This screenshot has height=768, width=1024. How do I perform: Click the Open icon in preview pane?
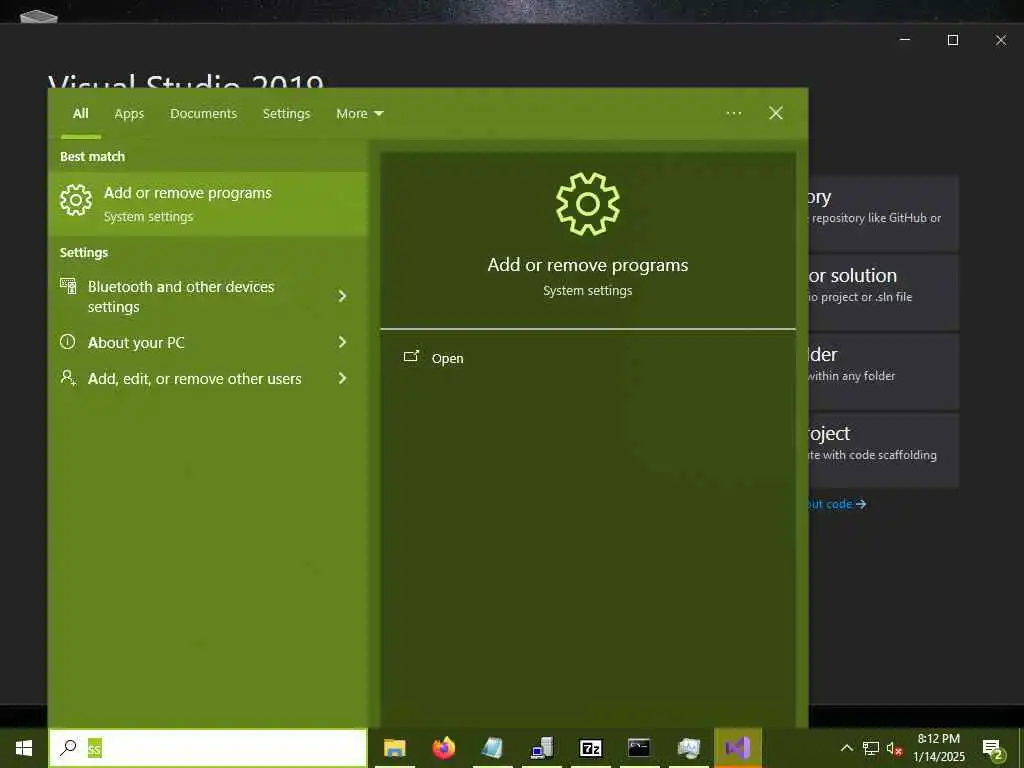(x=411, y=357)
